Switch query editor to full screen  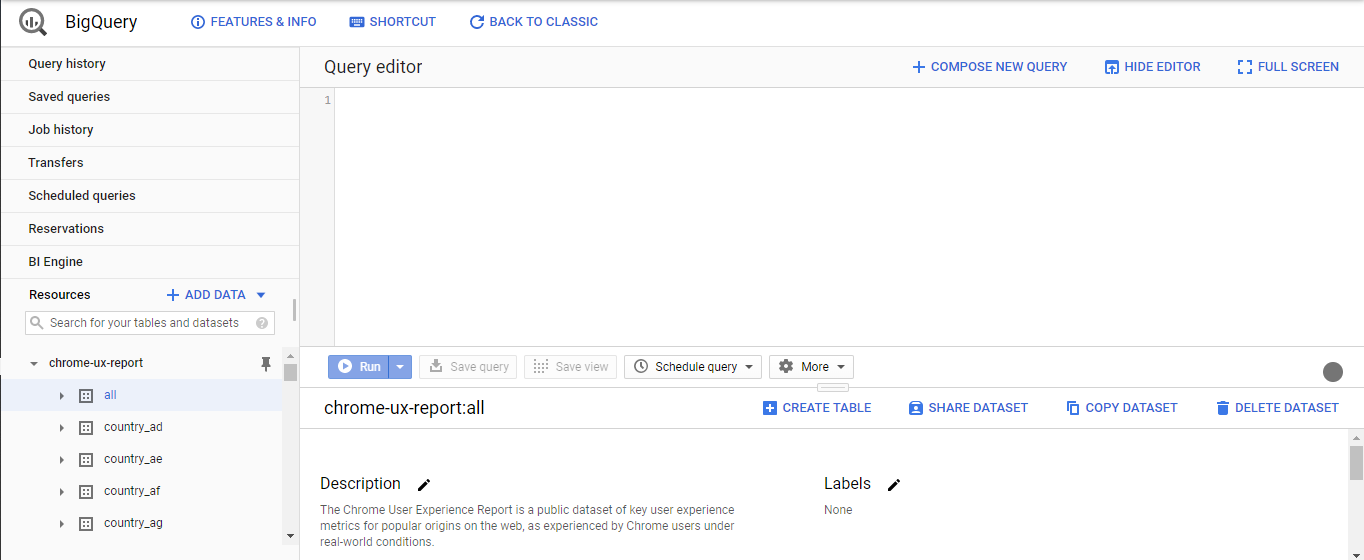[1287, 67]
